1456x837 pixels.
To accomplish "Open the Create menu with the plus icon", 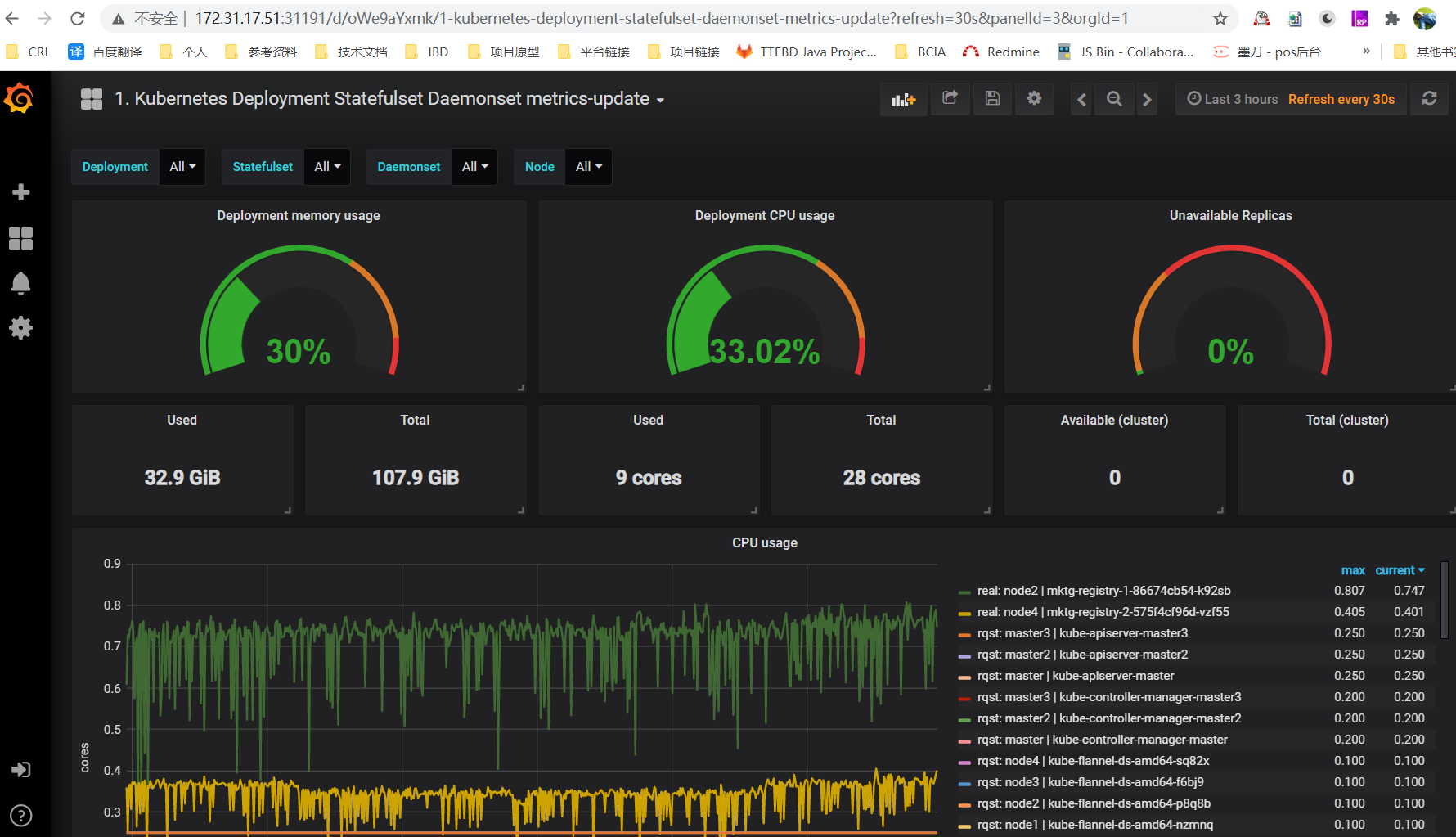I will click(20, 191).
